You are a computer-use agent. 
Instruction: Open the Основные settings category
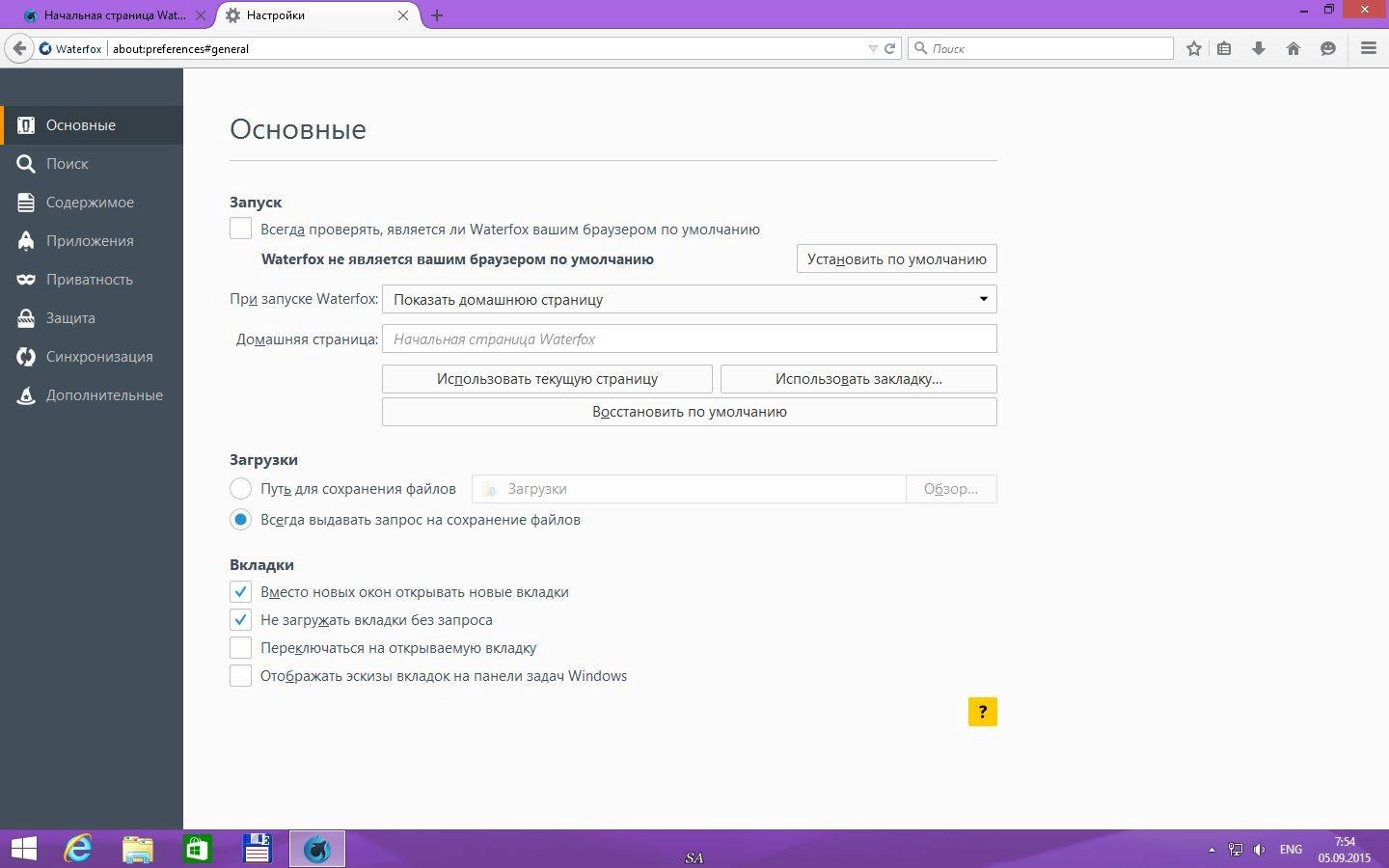(x=92, y=125)
